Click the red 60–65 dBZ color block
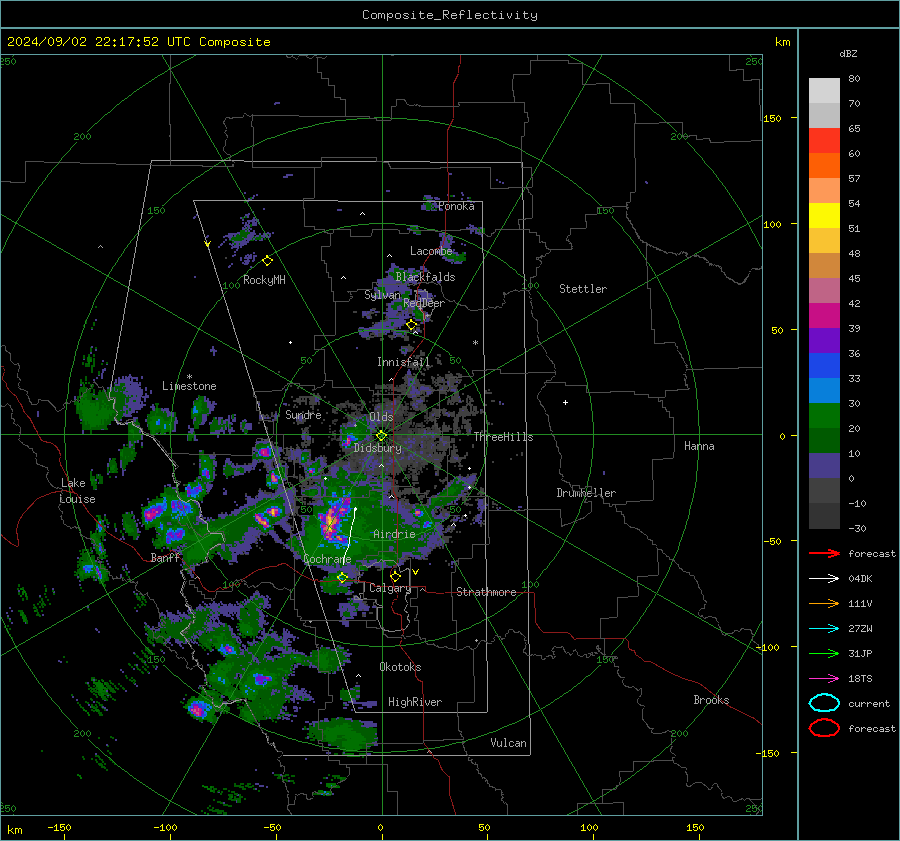900x841 pixels. (824, 141)
